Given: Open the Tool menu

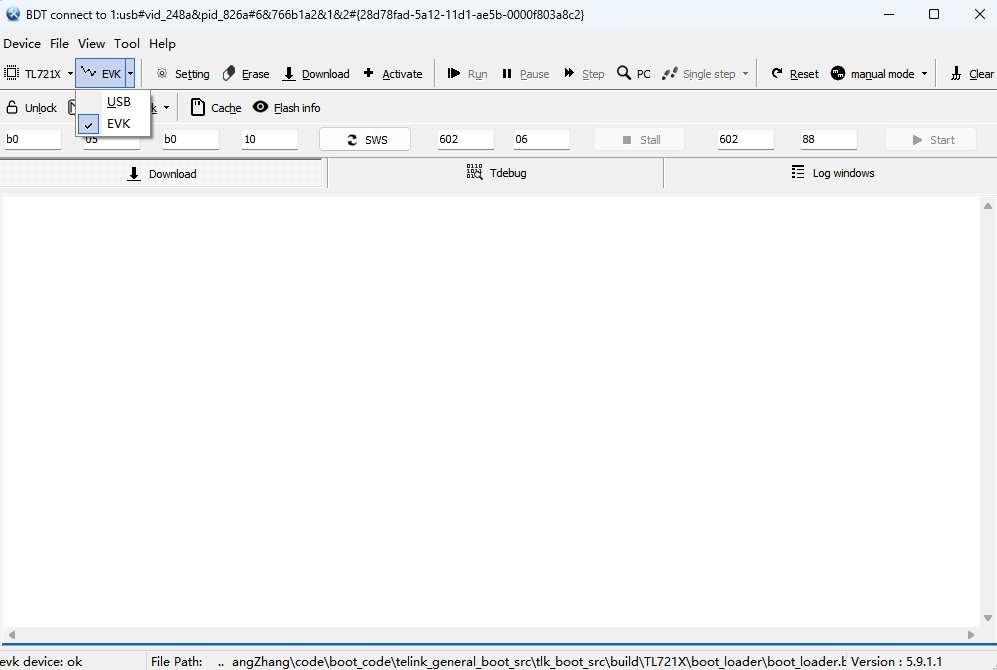Looking at the screenshot, I should pyautogui.click(x=127, y=44).
